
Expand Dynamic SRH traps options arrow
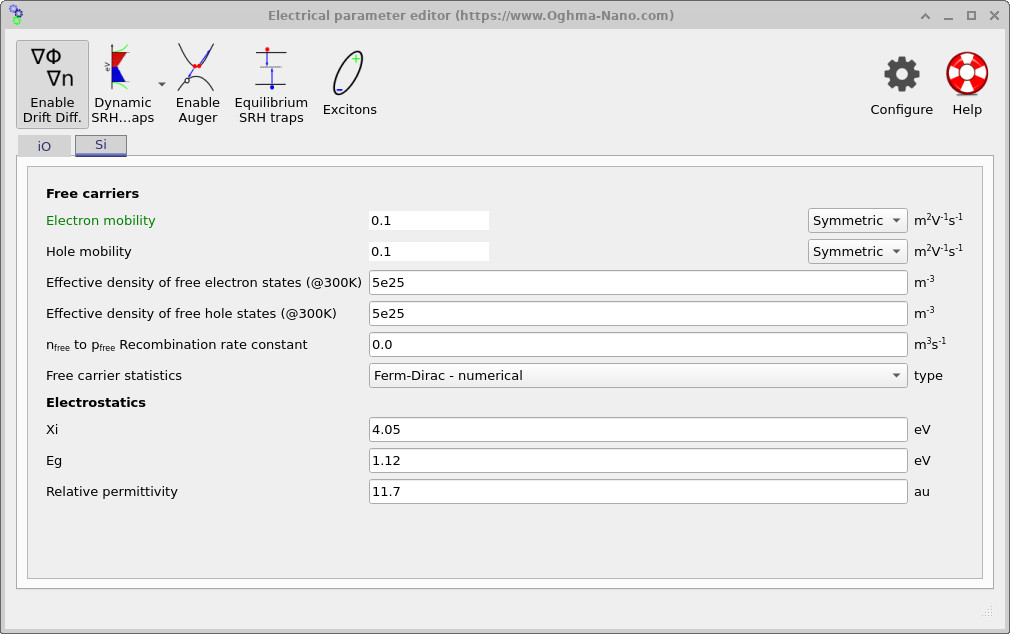pos(161,85)
